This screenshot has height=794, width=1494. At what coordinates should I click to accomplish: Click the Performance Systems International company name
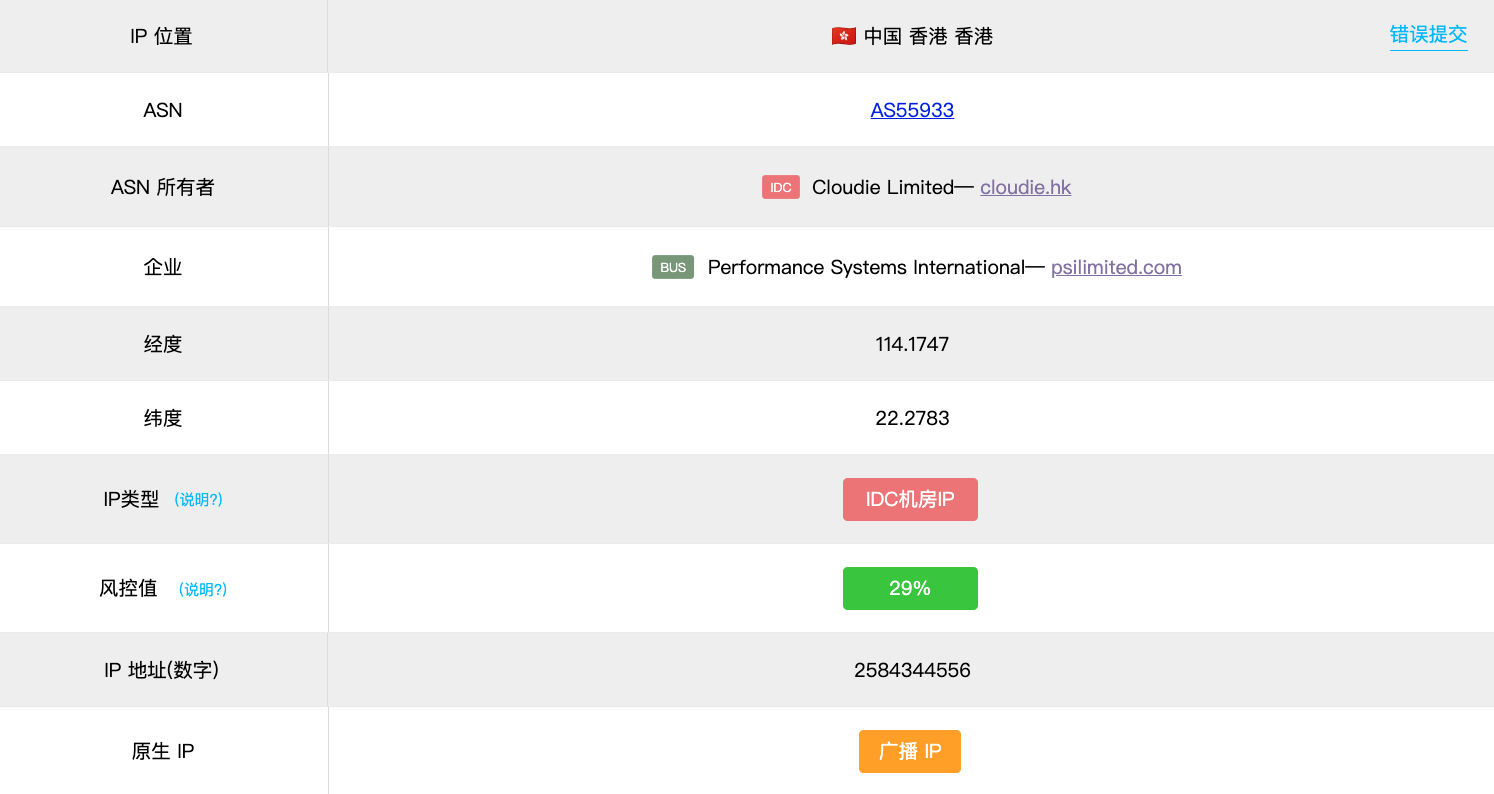point(866,267)
